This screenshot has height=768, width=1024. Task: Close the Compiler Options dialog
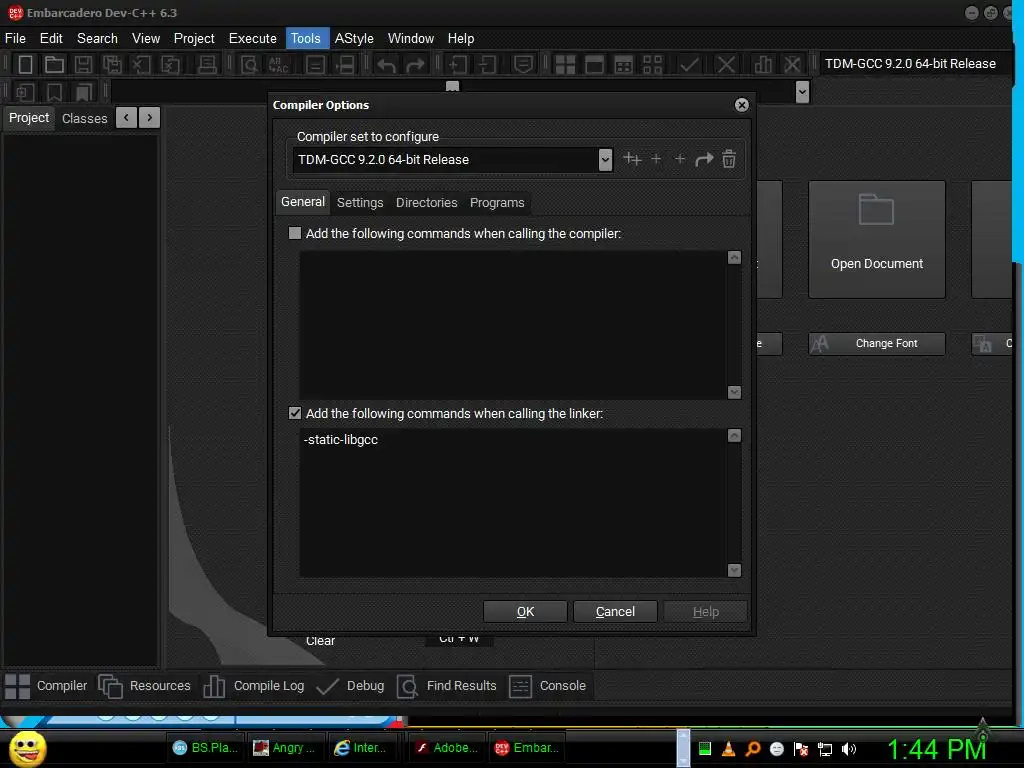[741, 105]
